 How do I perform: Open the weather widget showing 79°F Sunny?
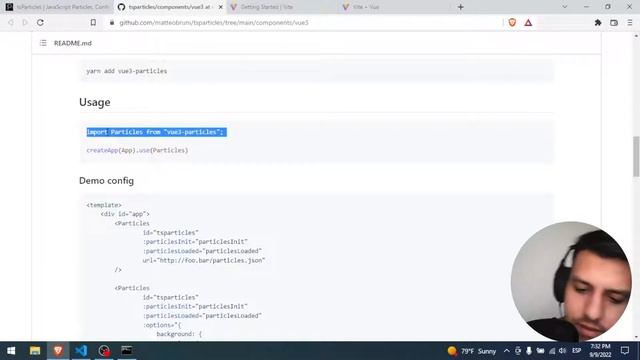tap(471, 351)
